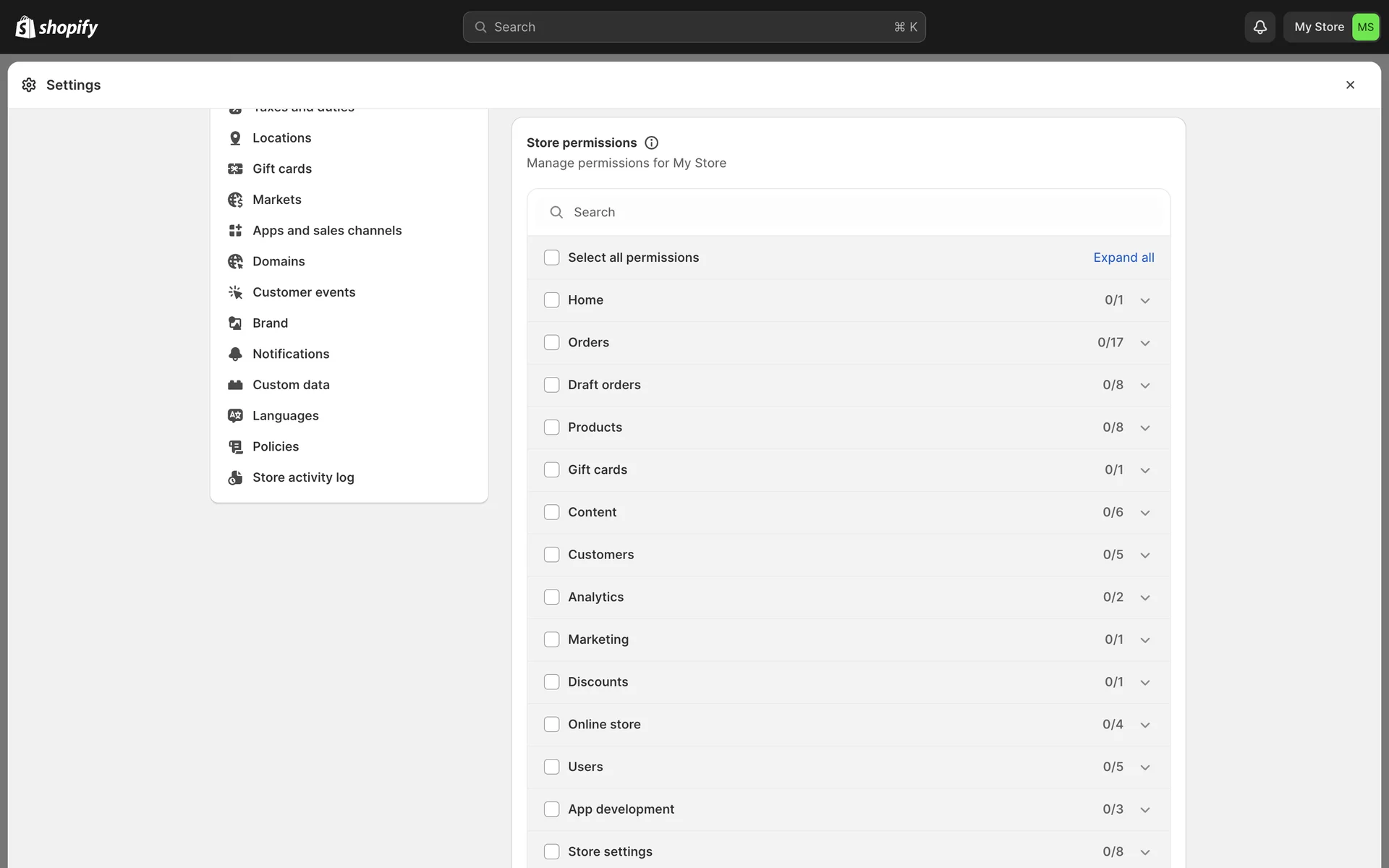Go to Apps and sales channels settings
Image resolution: width=1389 pixels, height=868 pixels.
326,230
